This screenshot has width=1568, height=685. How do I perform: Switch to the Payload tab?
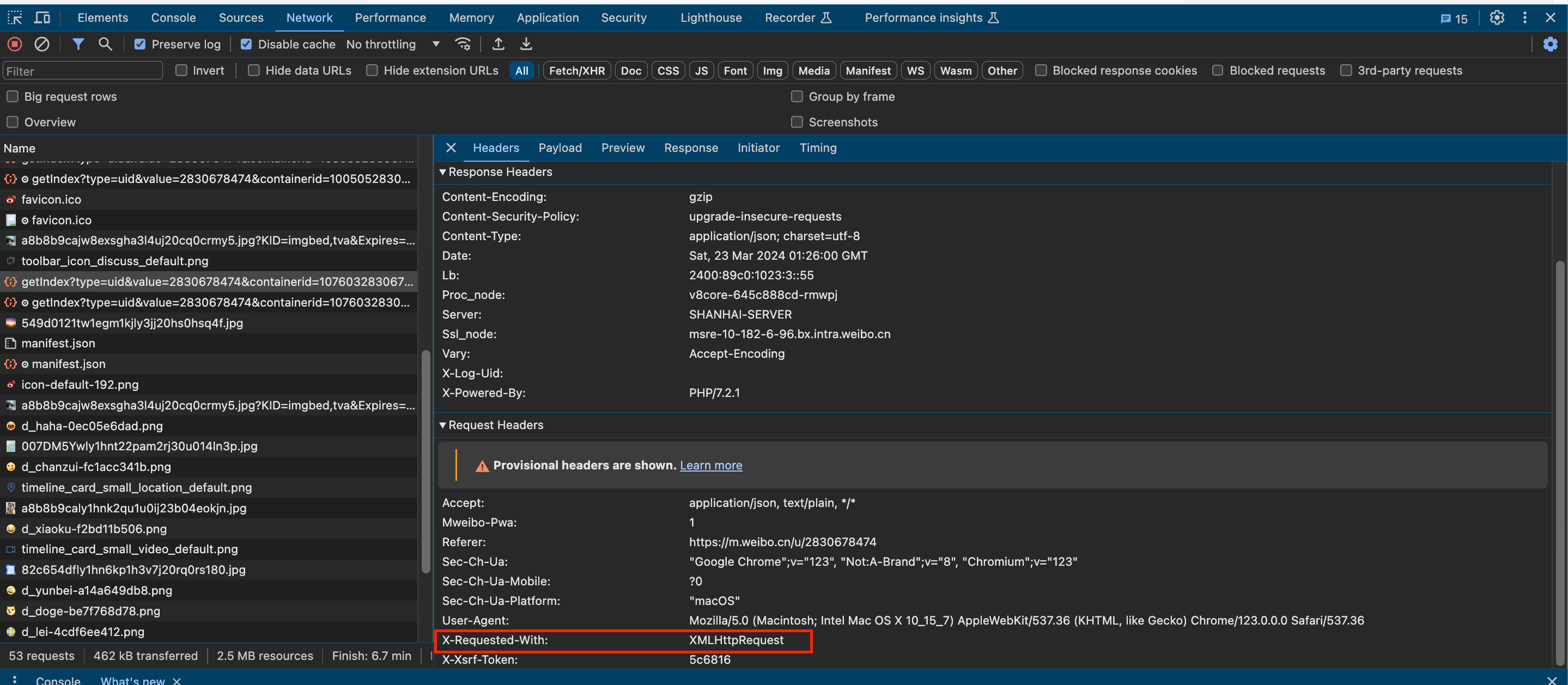tap(560, 148)
